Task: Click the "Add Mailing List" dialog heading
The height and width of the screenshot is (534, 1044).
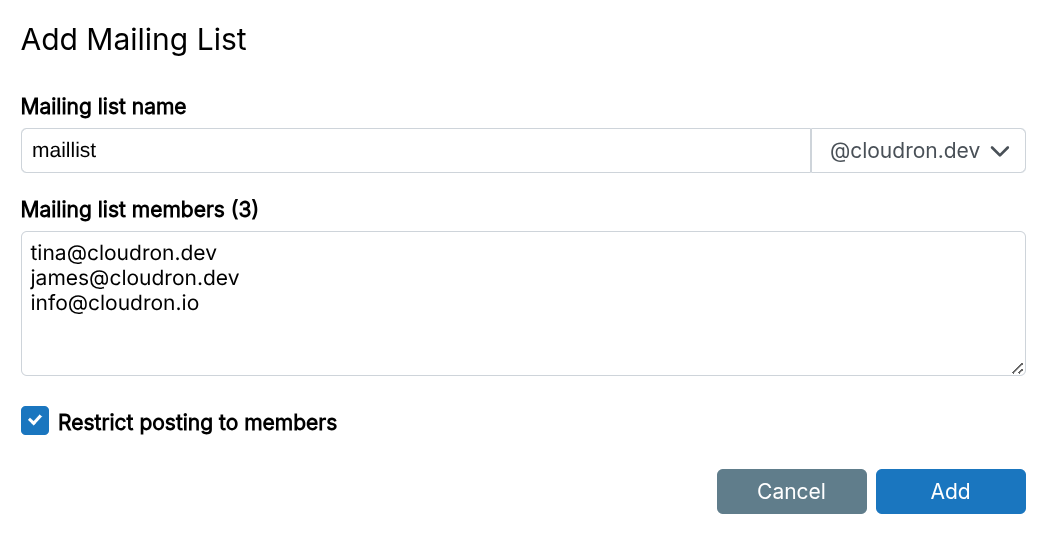Action: [134, 40]
